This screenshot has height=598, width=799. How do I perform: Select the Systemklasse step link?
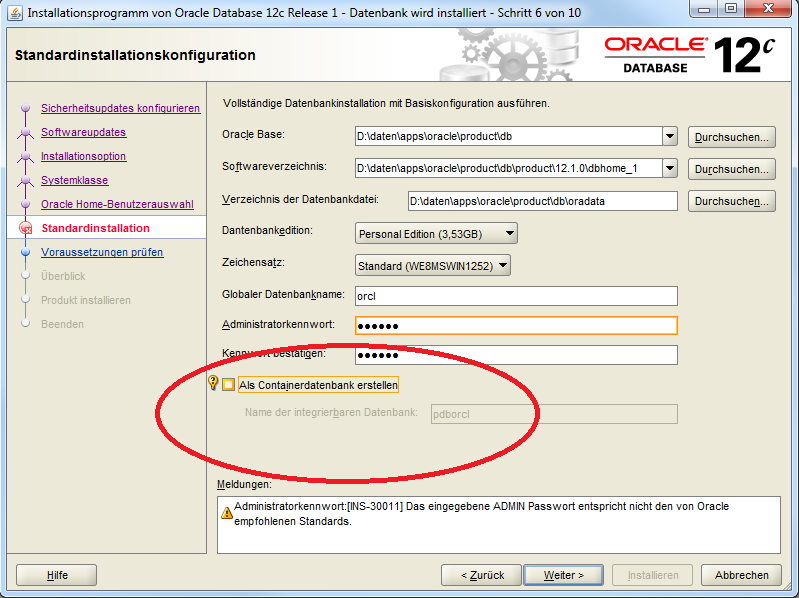[x=74, y=180]
